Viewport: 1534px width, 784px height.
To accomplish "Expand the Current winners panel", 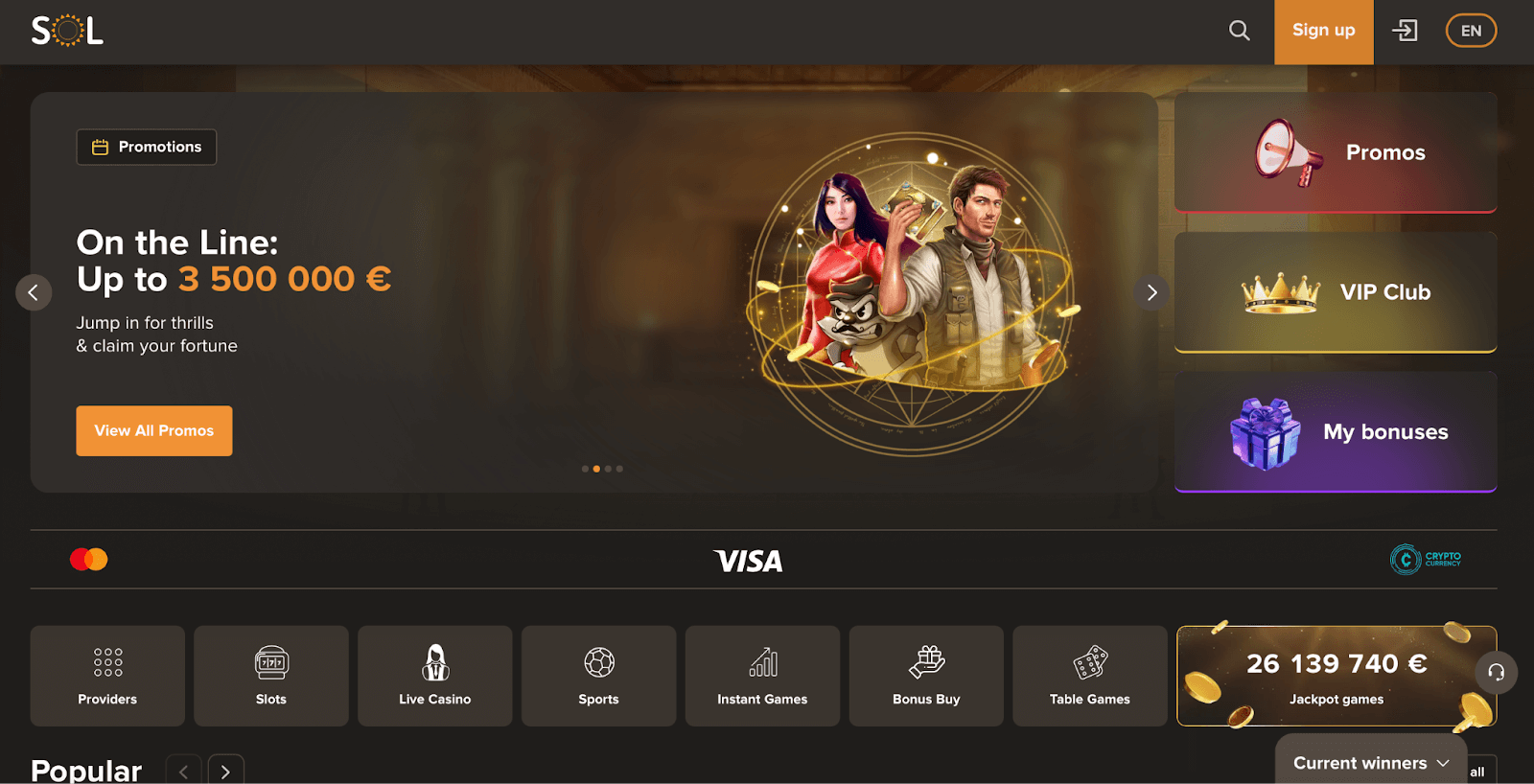I will click(1371, 763).
